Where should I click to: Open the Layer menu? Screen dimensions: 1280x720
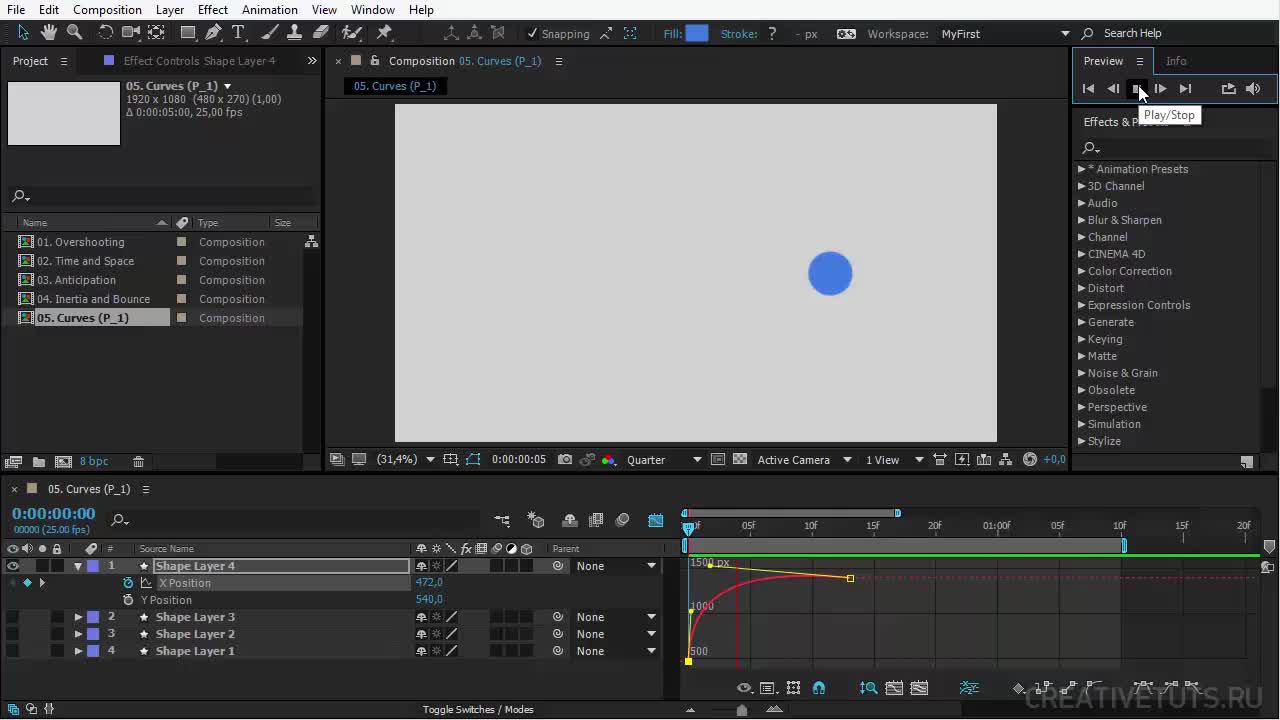pyautogui.click(x=169, y=9)
